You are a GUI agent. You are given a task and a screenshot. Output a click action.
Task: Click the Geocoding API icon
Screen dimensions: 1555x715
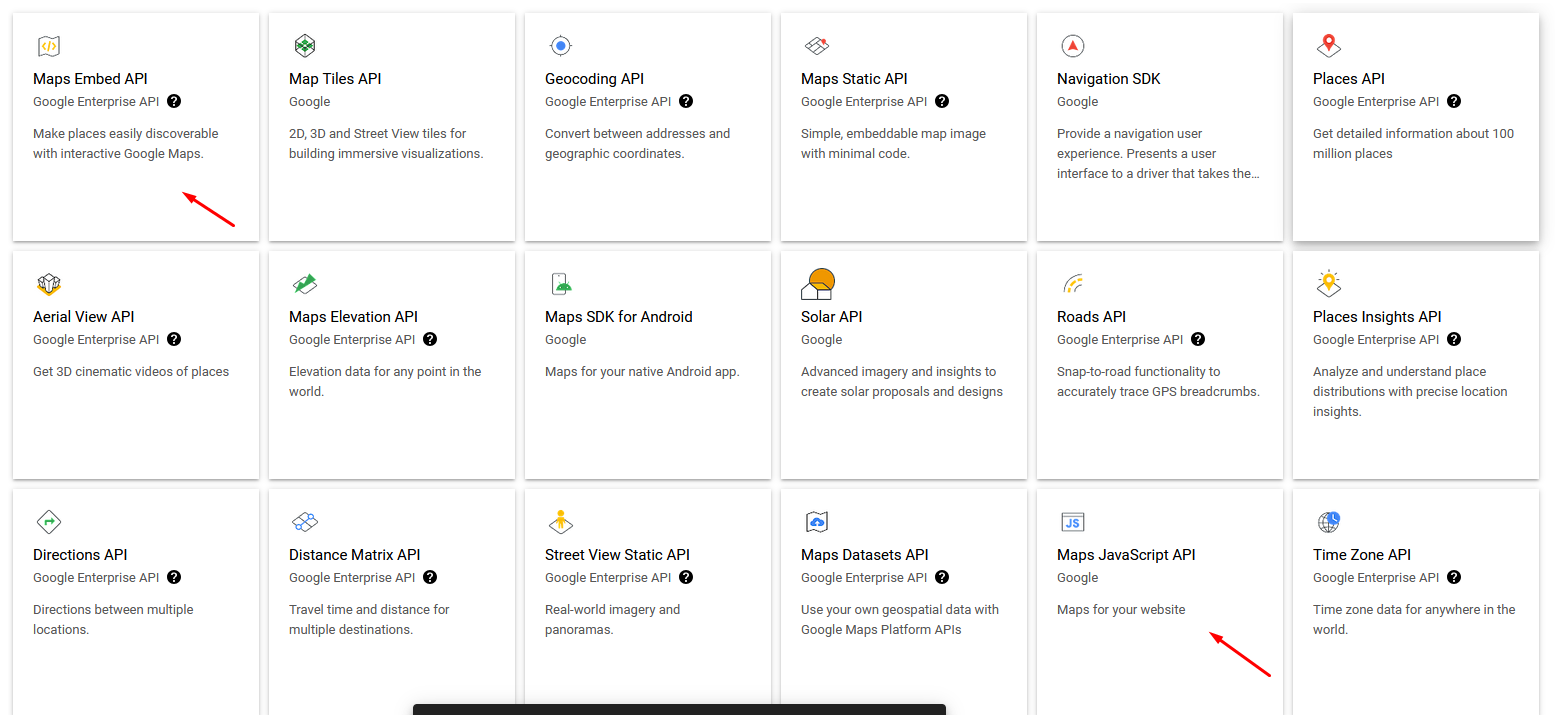(561, 46)
